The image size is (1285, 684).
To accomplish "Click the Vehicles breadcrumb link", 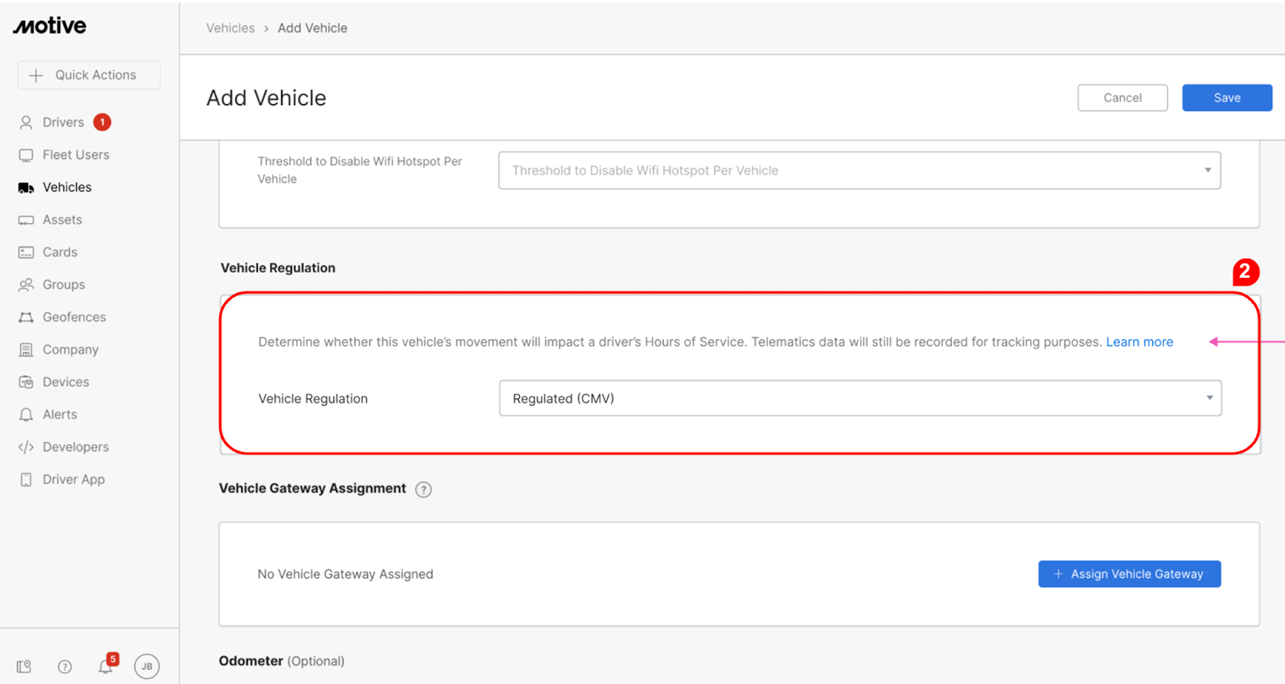I will 230,28.
